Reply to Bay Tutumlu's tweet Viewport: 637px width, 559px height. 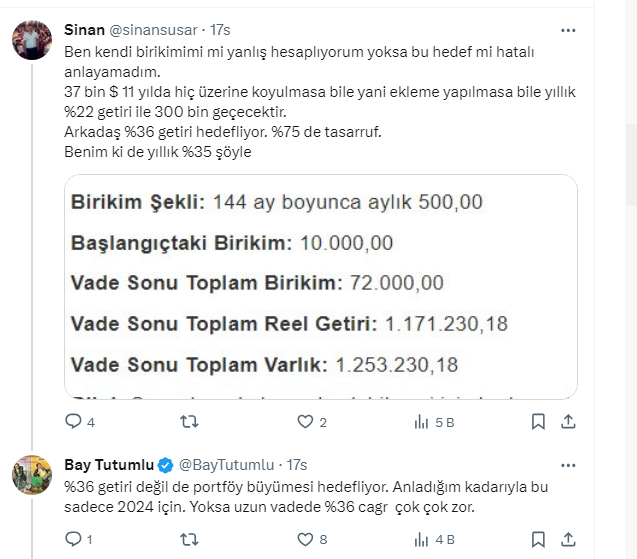pos(74,539)
